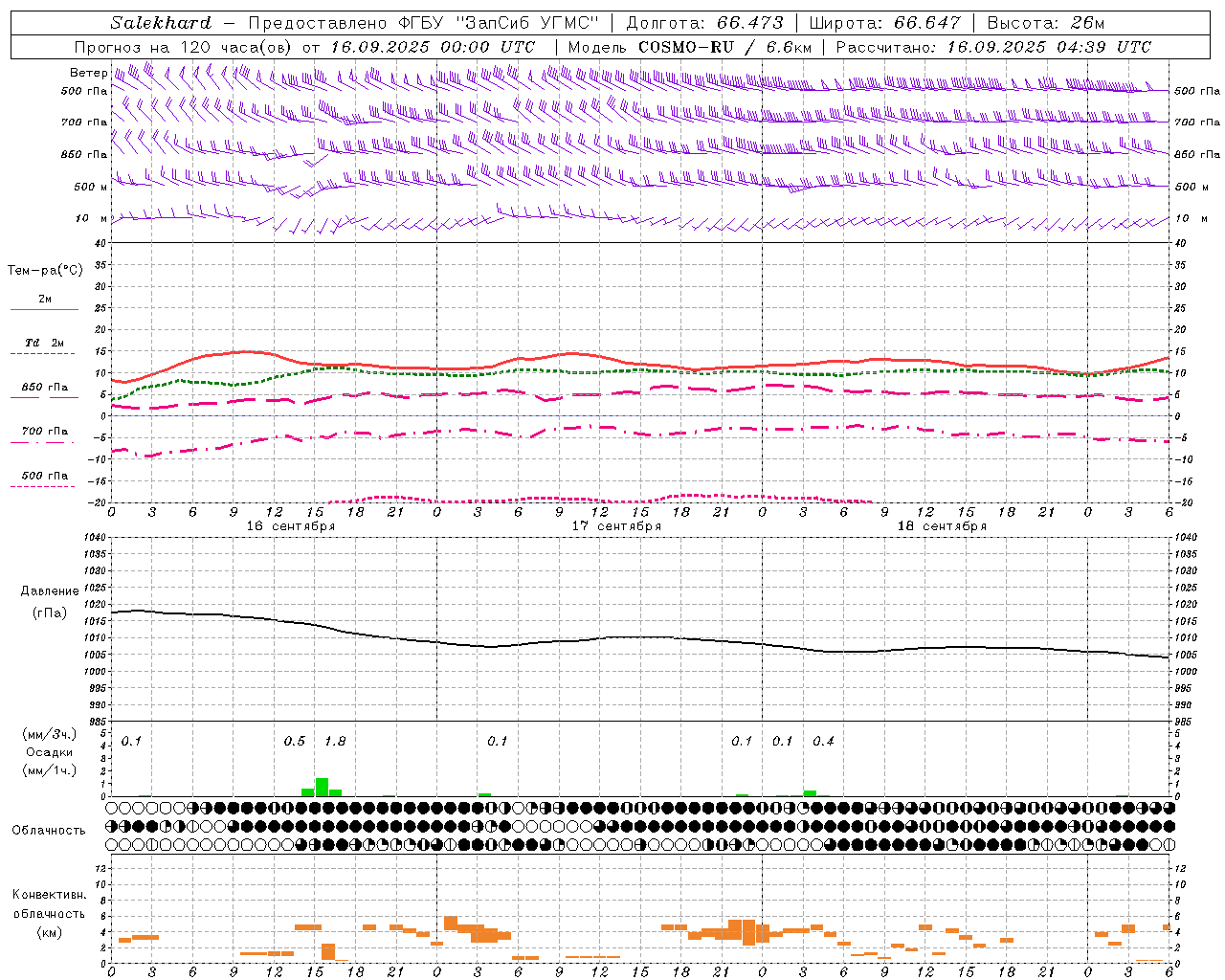
Task: Select the 700 гПа legend entry under temperature
Action: 44,432
